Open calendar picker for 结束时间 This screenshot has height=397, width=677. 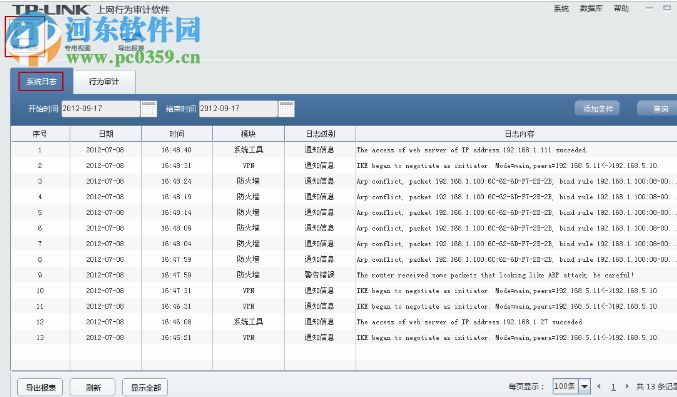(x=286, y=108)
